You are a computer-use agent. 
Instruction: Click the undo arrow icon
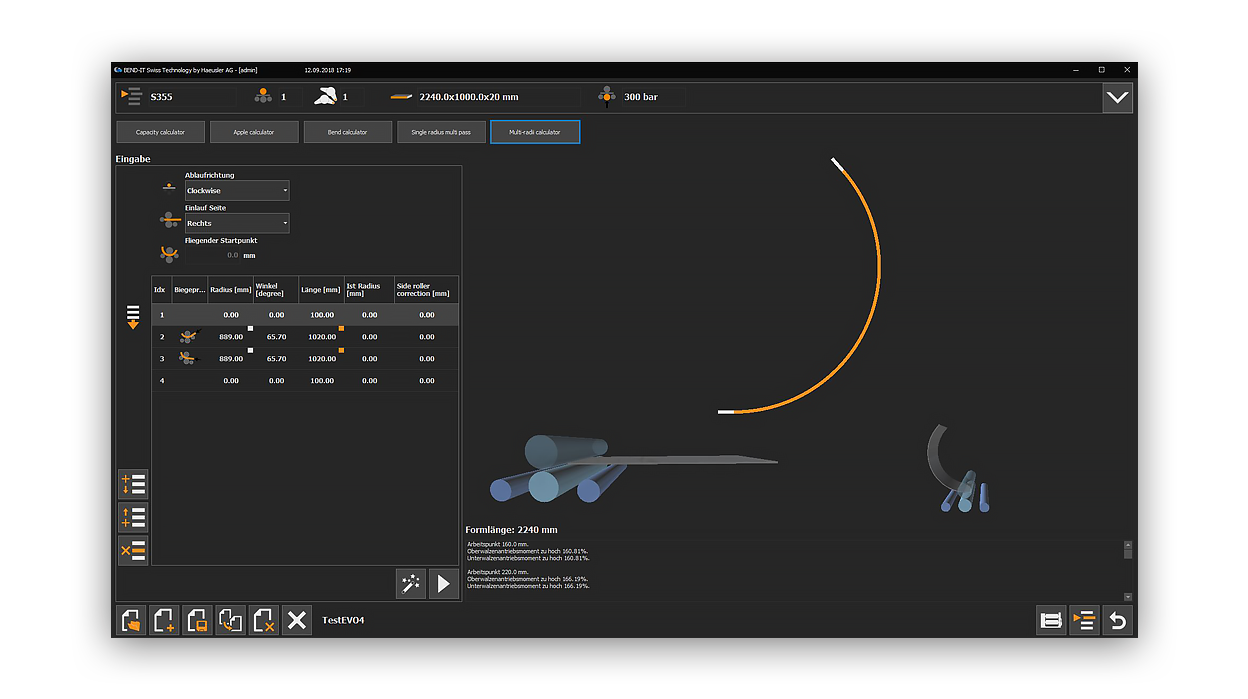pos(1117,621)
